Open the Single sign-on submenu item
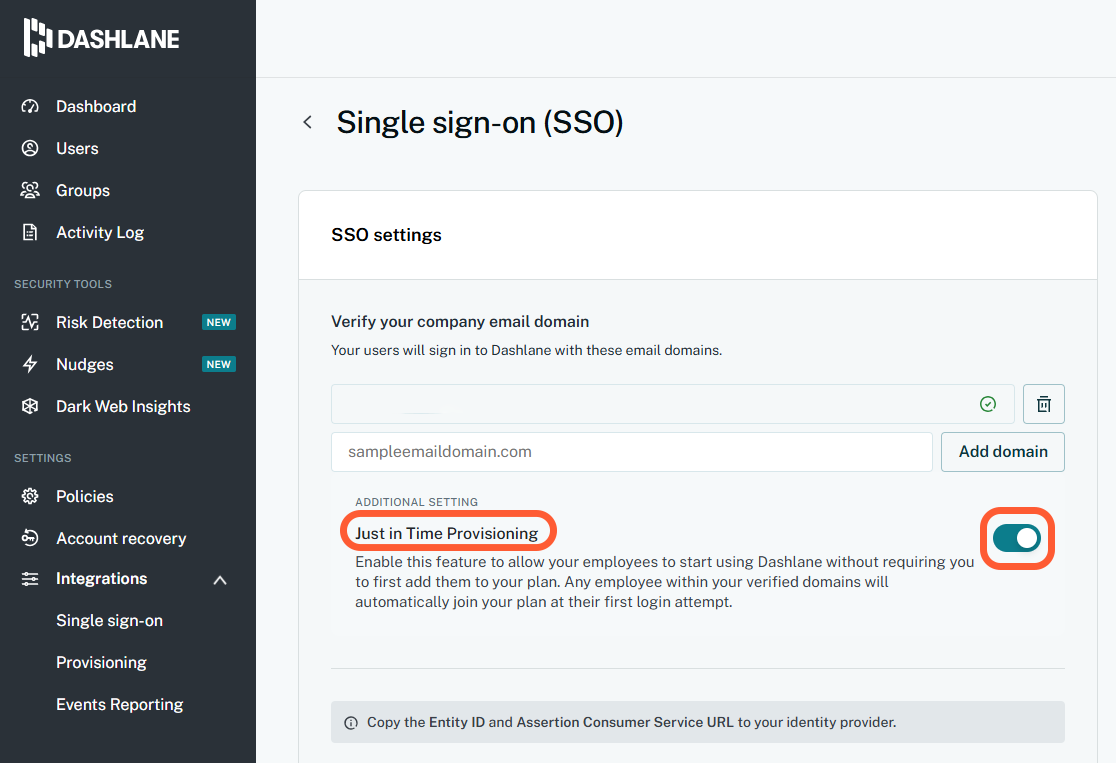The image size is (1116, 763). click(110, 621)
